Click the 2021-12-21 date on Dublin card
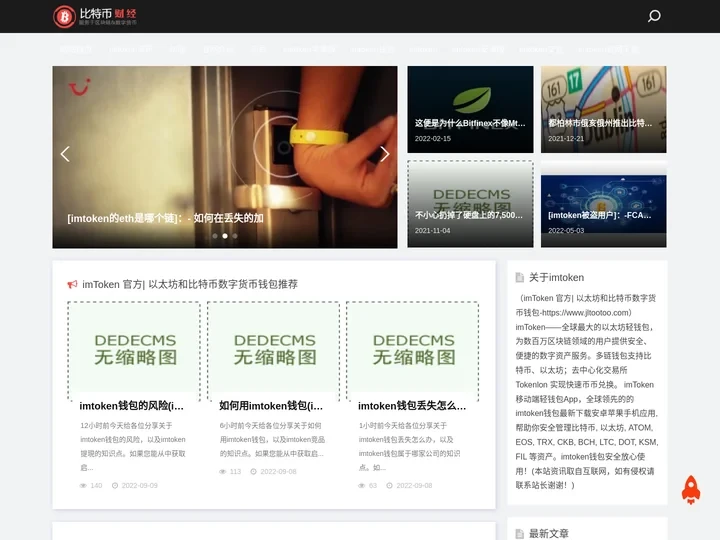Image resolution: width=720 pixels, height=540 pixels. click(566, 139)
